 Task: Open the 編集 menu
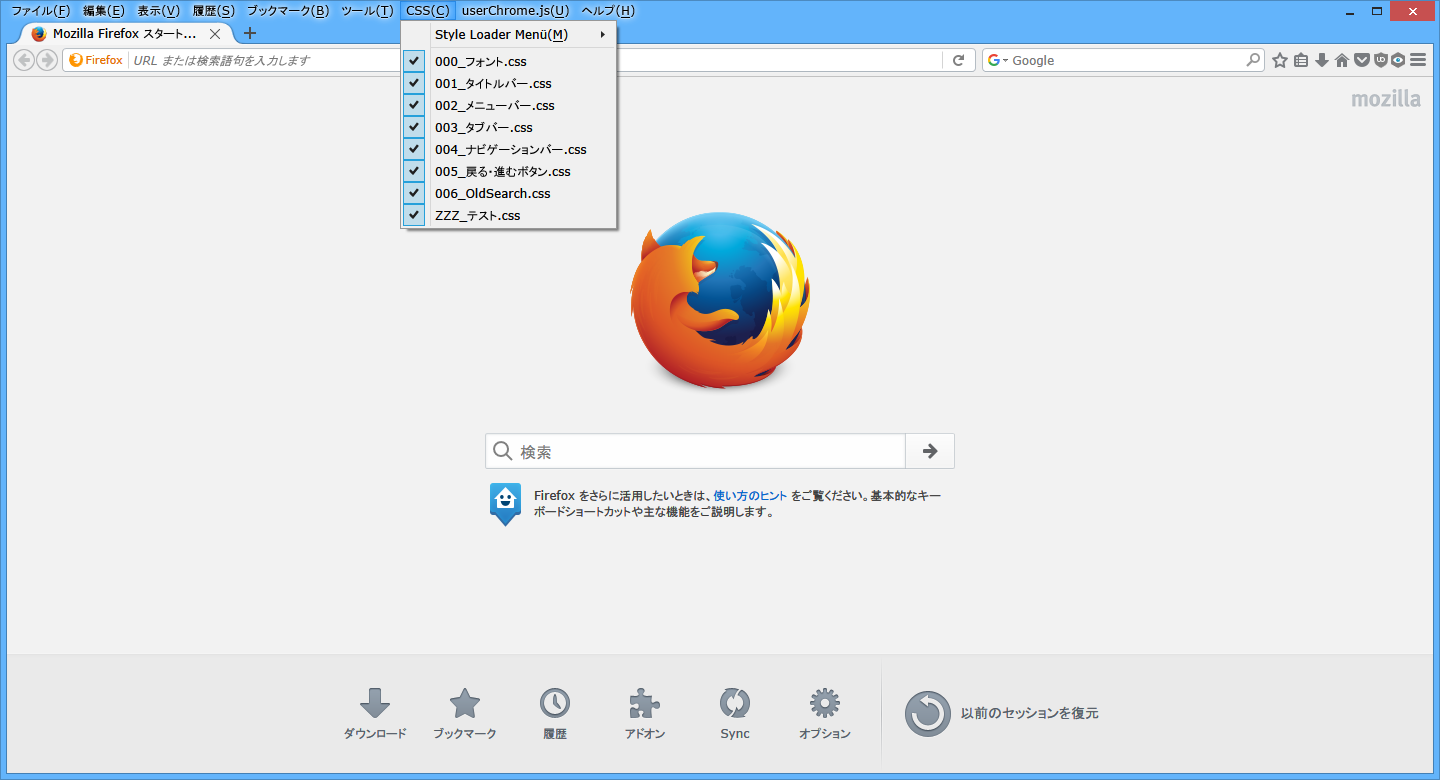coord(104,11)
